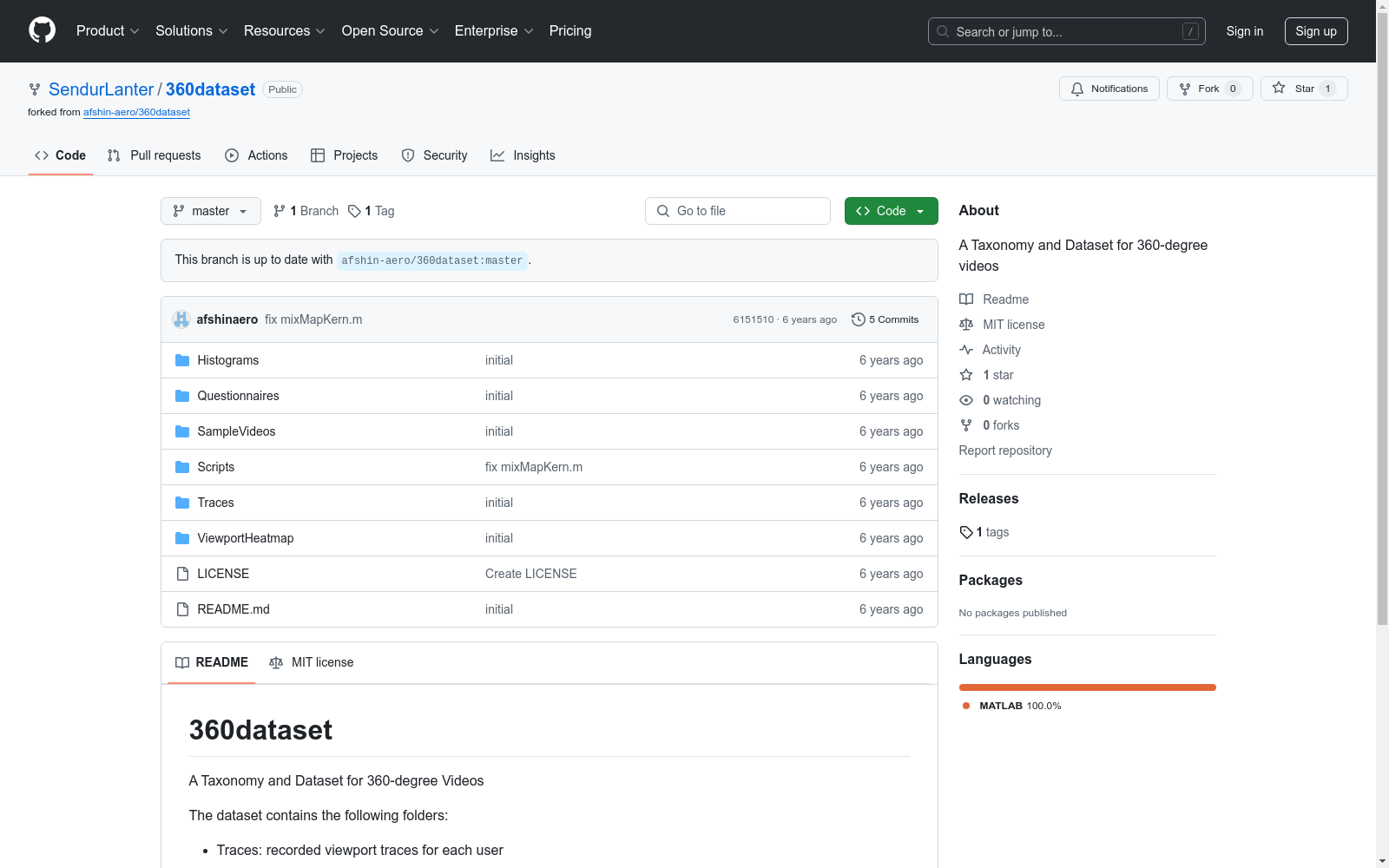View the 5 Commits history link
This screenshot has width=1389, height=868.
click(x=885, y=319)
